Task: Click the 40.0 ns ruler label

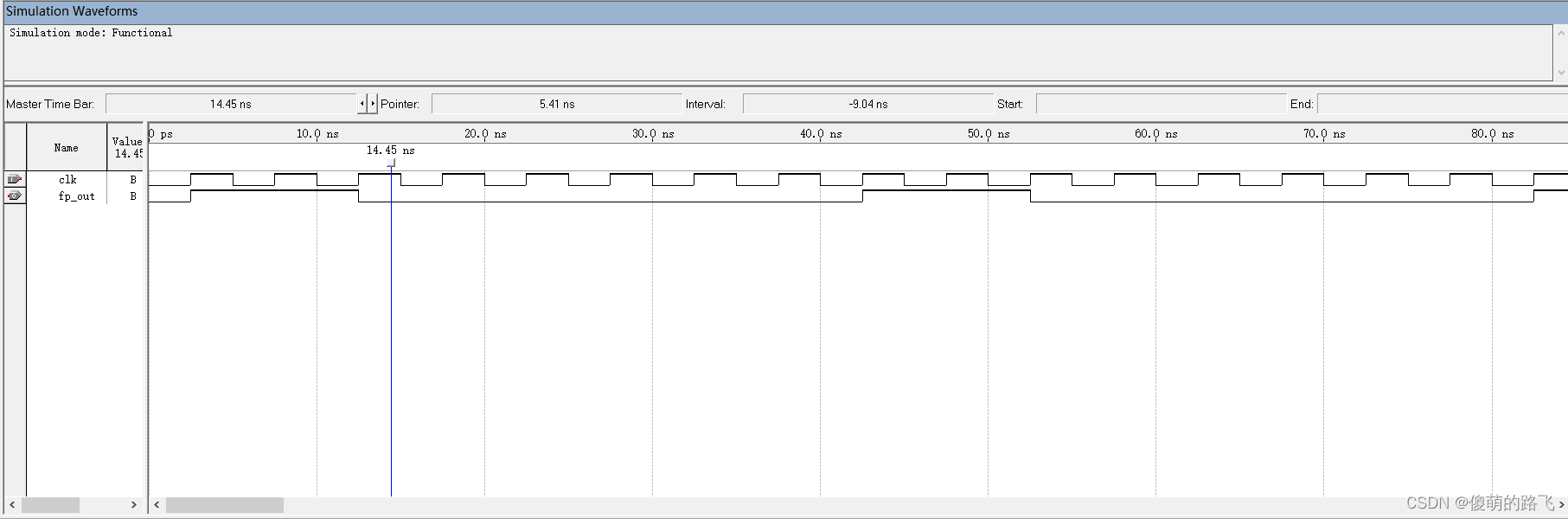Action: (821, 134)
